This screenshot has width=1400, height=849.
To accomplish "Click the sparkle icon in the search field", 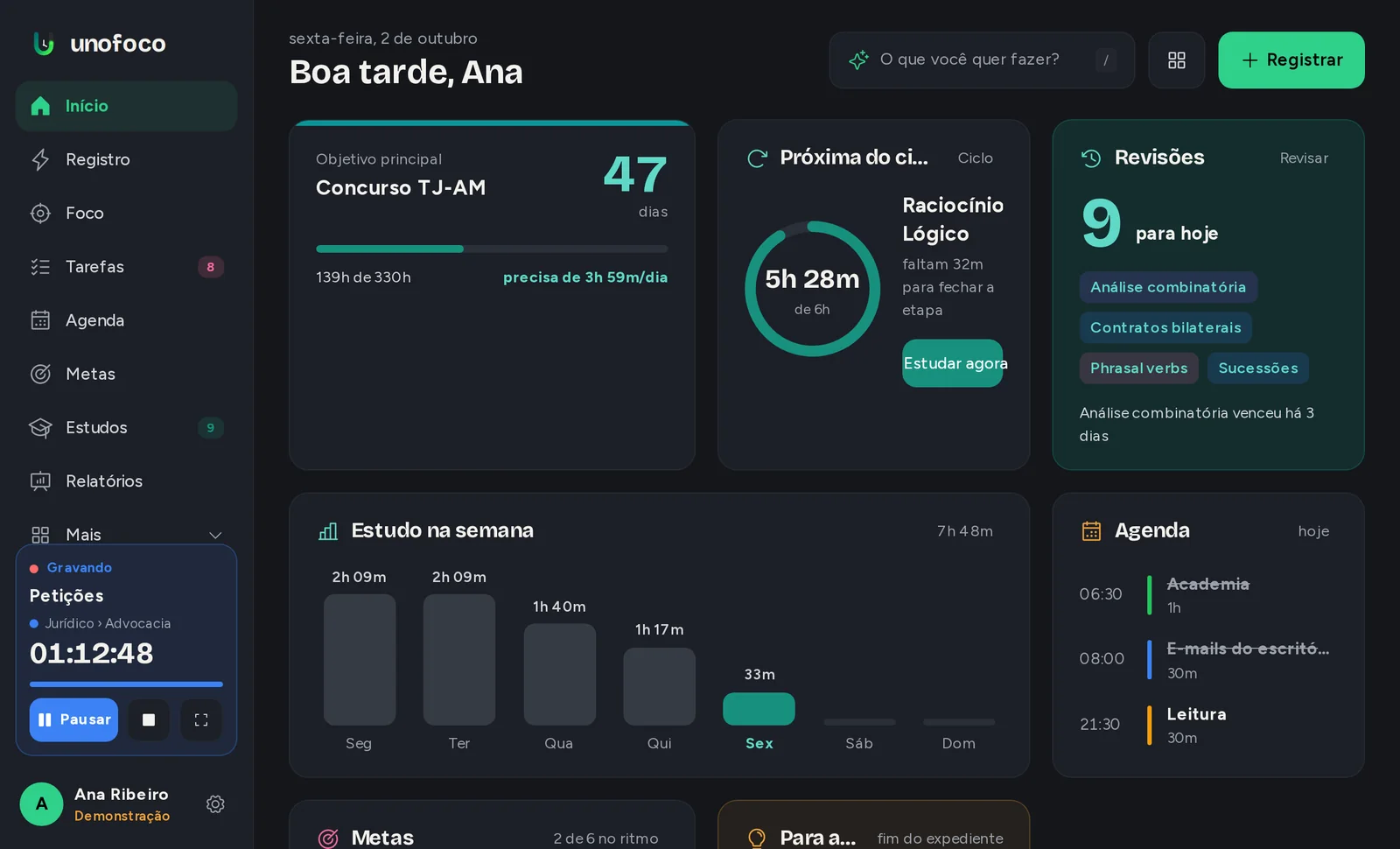I will [x=858, y=60].
